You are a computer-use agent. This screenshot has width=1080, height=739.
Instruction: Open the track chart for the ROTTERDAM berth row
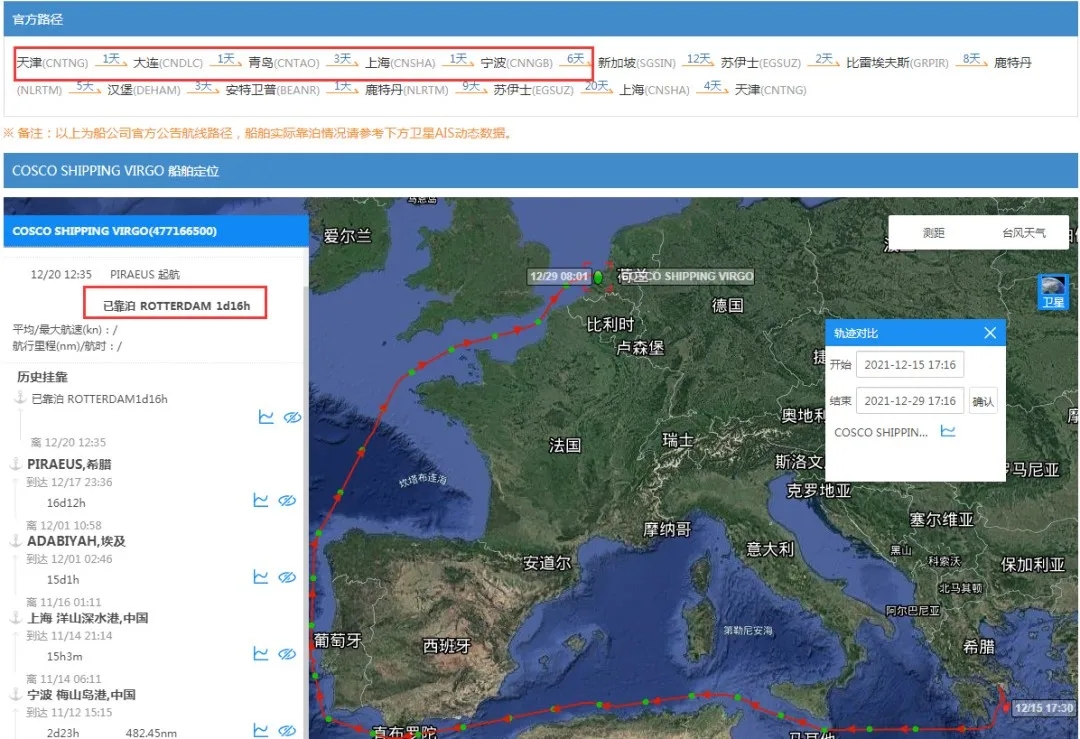coord(266,417)
